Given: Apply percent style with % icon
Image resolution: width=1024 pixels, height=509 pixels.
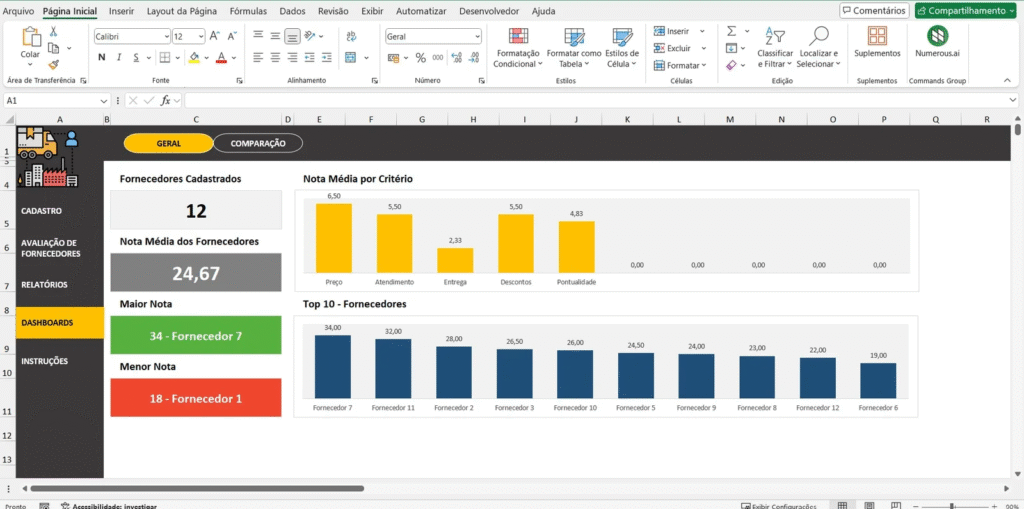Looking at the screenshot, I should coord(420,58).
